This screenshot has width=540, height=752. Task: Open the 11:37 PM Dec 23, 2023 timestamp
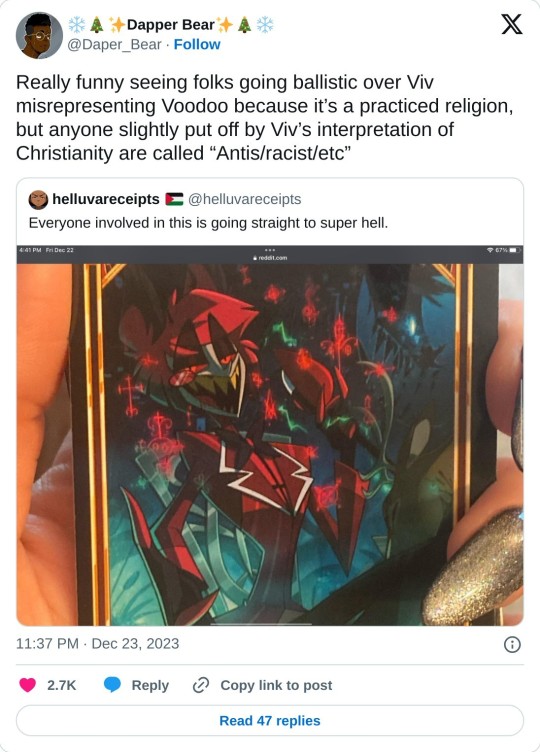pos(98,644)
